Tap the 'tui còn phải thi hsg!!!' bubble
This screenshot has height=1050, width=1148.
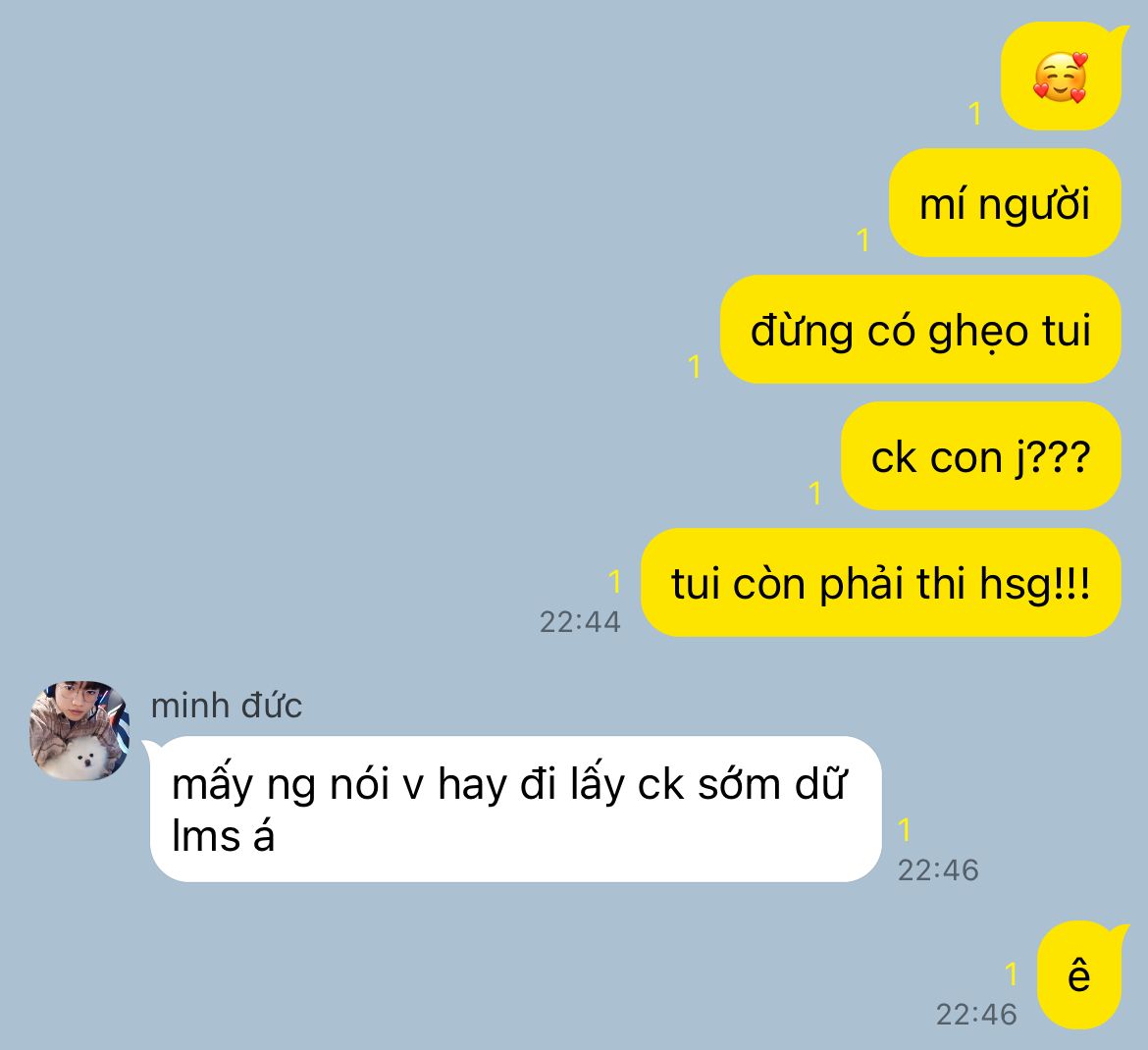pyautogui.click(x=881, y=583)
